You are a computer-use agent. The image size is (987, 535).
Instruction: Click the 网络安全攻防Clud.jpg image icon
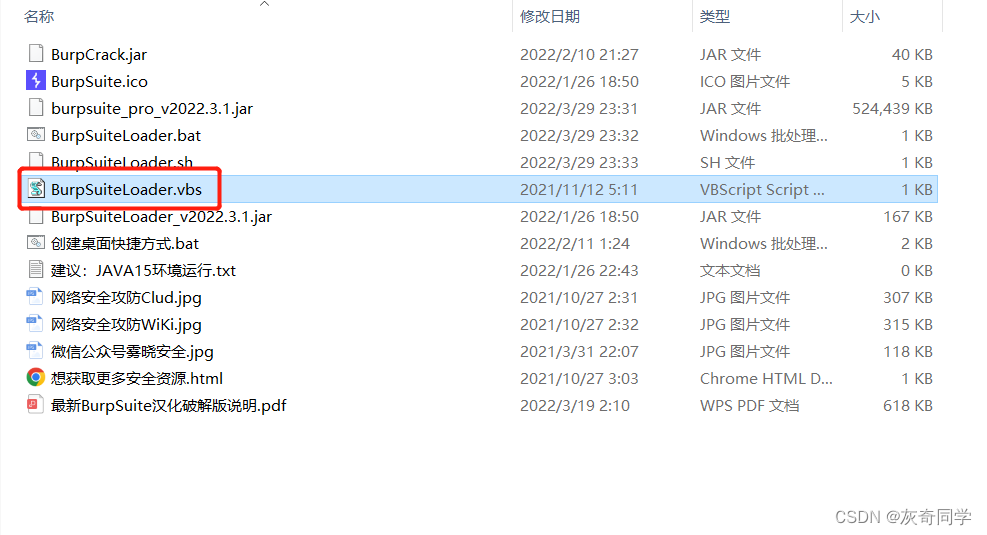[x=34, y=296]
